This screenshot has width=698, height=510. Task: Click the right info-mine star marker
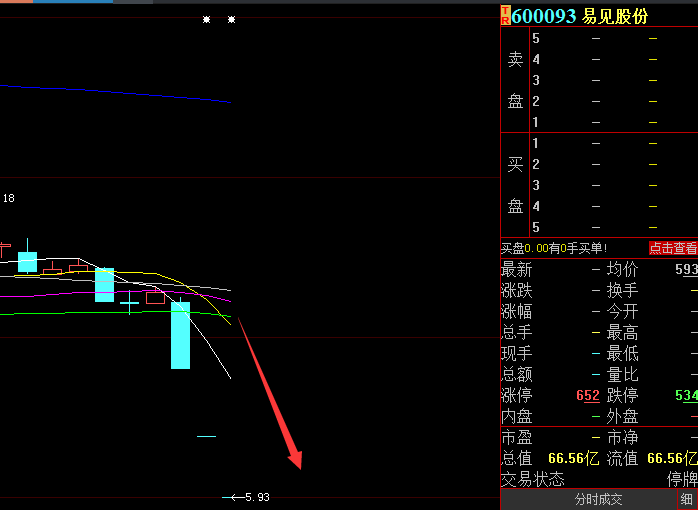[x=231, y=20]
